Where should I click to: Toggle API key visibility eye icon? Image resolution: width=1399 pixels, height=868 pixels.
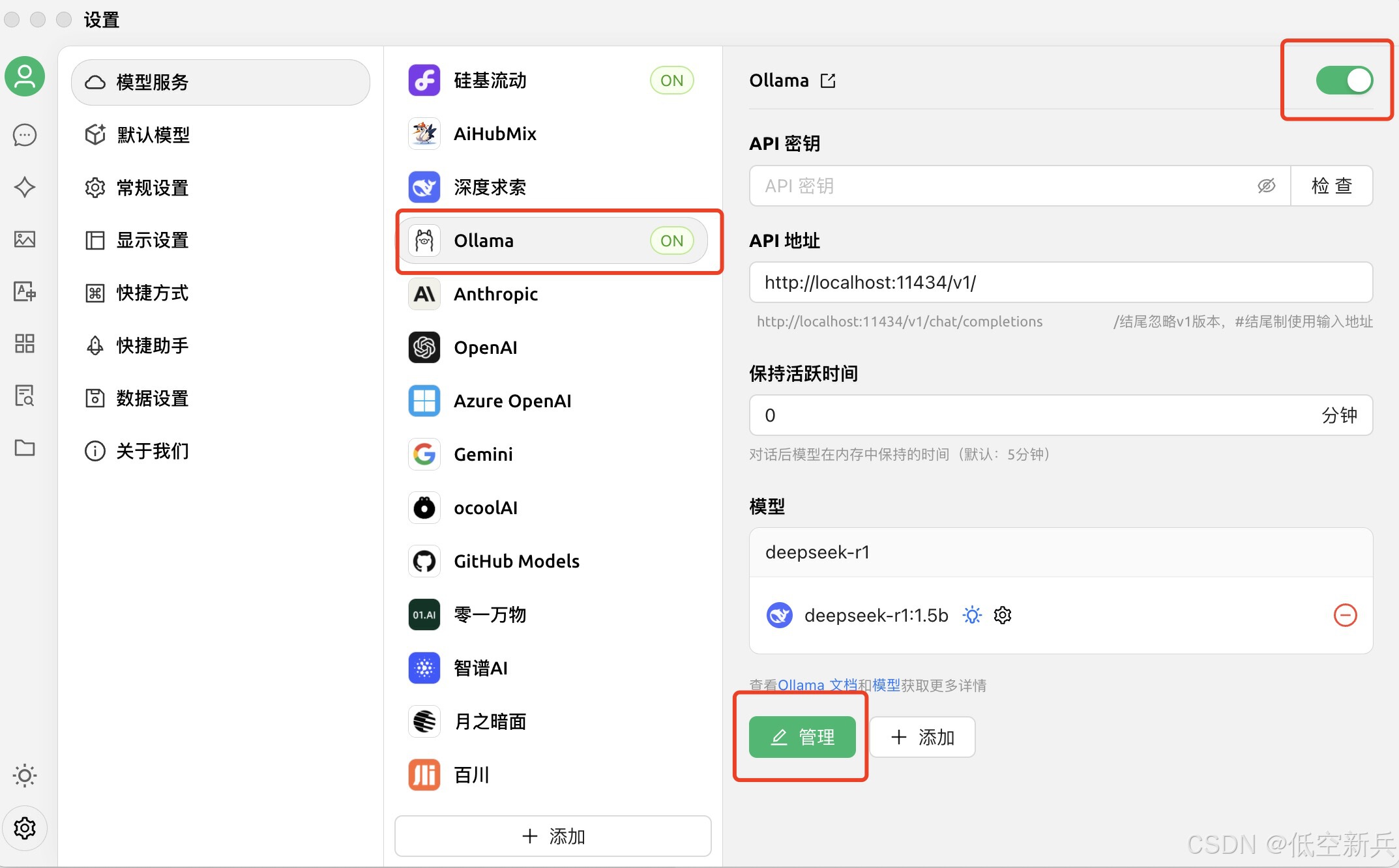1266,186
